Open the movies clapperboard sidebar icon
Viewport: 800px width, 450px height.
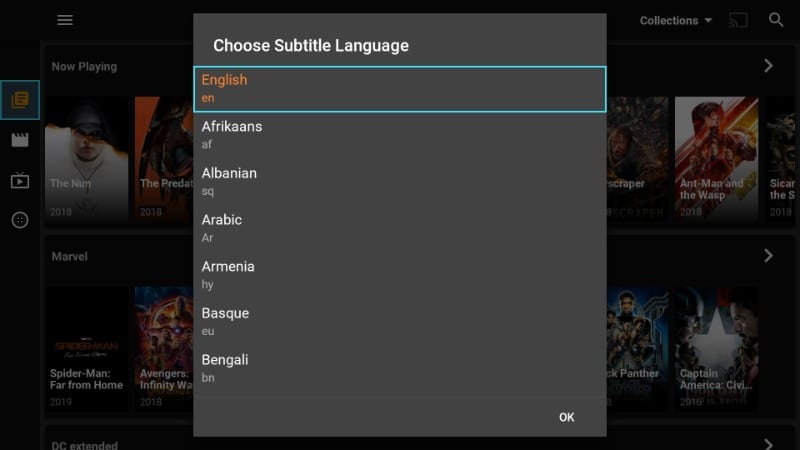click(x=20, y=140)
